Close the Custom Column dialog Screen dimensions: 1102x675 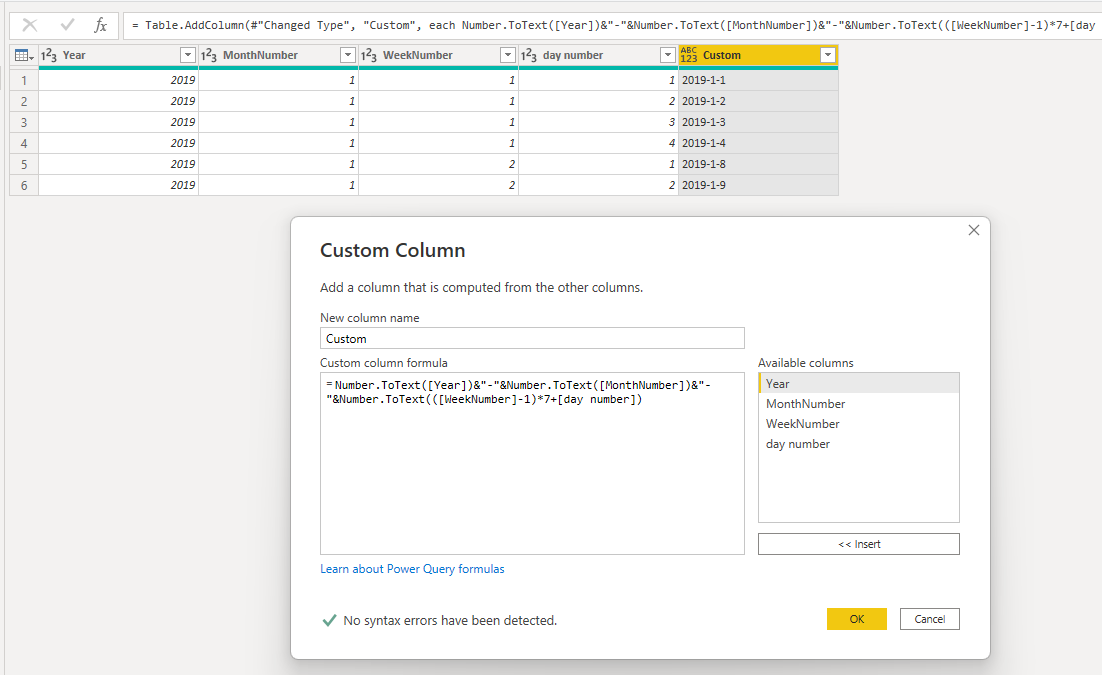[973, 230]
